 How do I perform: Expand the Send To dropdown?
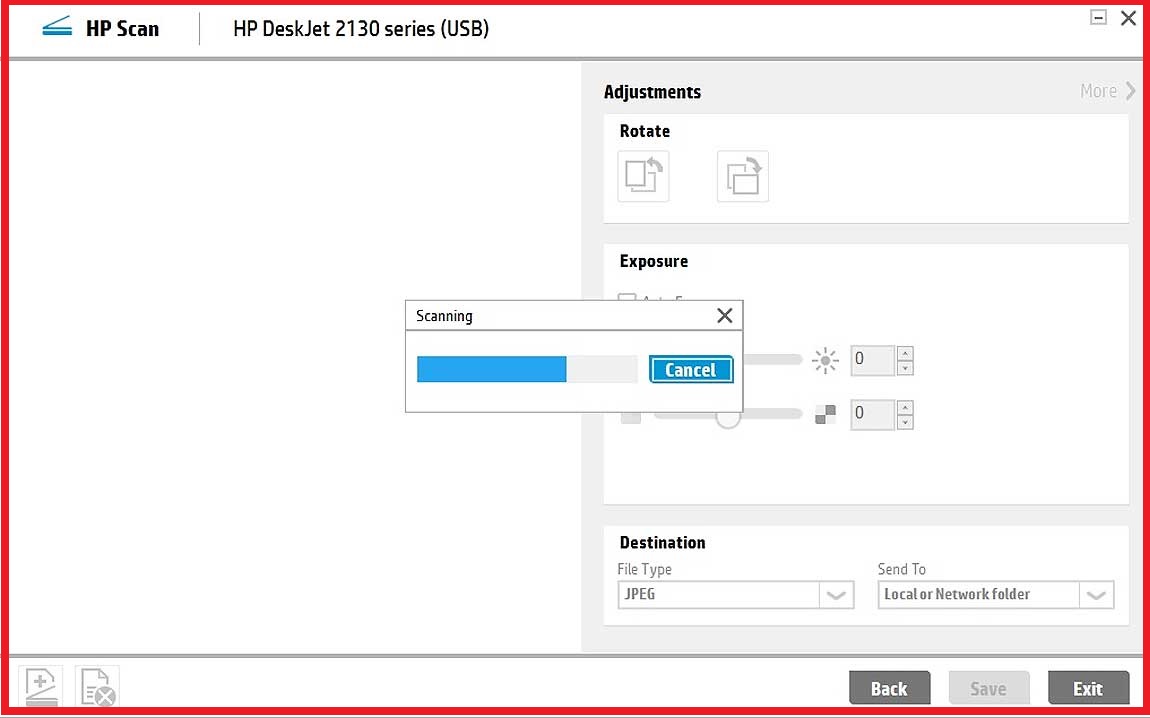point(1096,595)
